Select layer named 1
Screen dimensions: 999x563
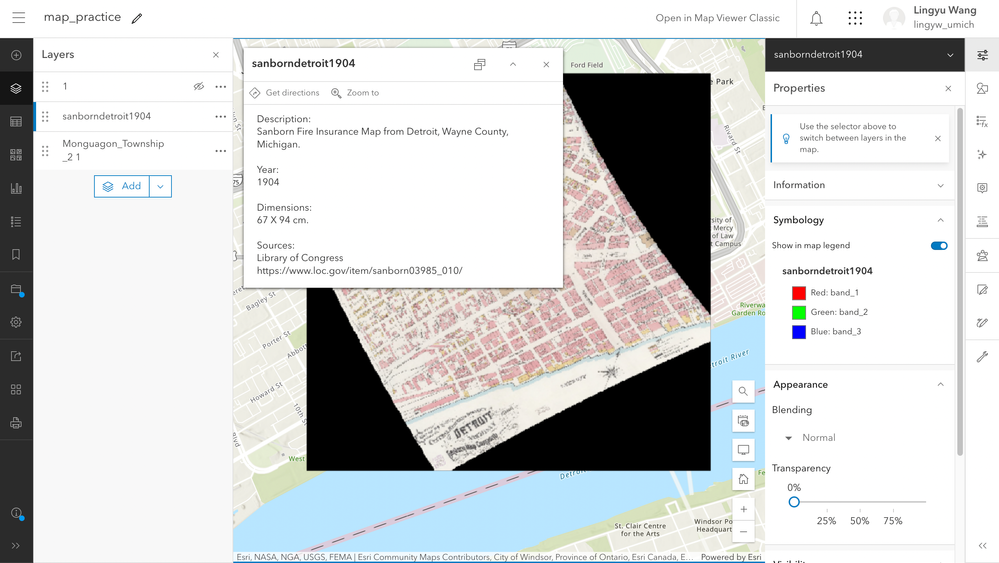(x=133, y=87)
